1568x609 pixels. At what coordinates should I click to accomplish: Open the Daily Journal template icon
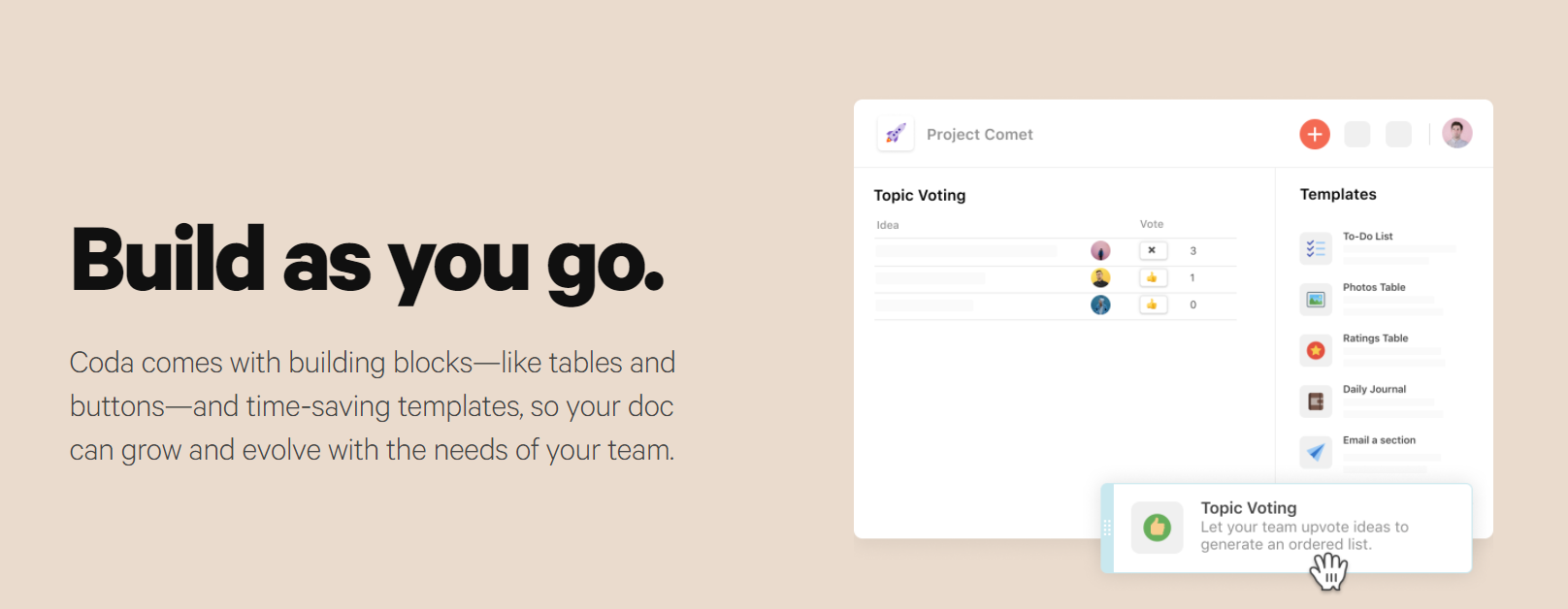click(1316, 401)
